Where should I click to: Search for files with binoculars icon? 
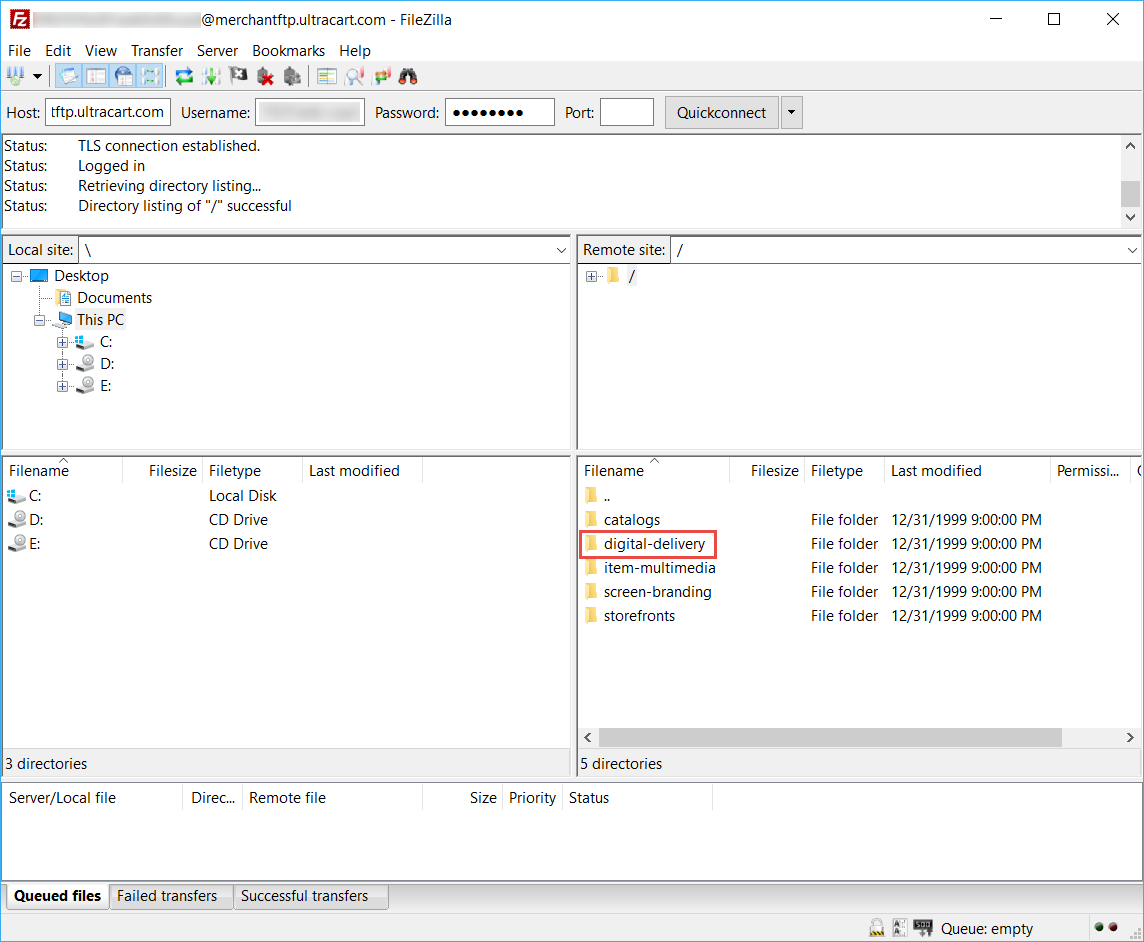[x=409, y=76]
